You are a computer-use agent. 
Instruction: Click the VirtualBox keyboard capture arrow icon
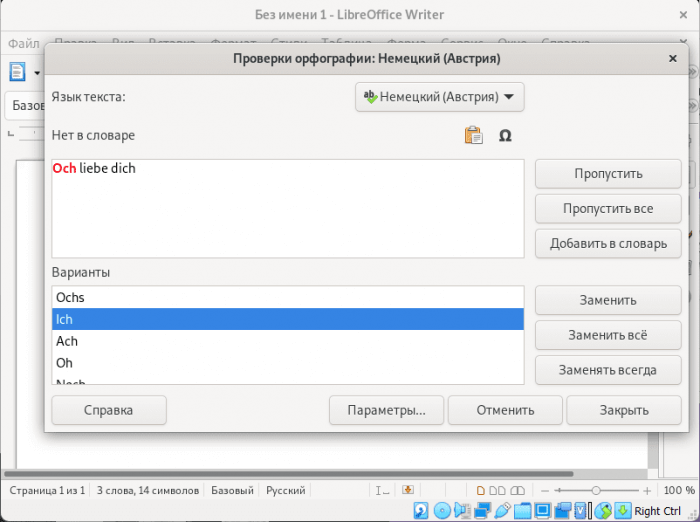pos(623,510)
